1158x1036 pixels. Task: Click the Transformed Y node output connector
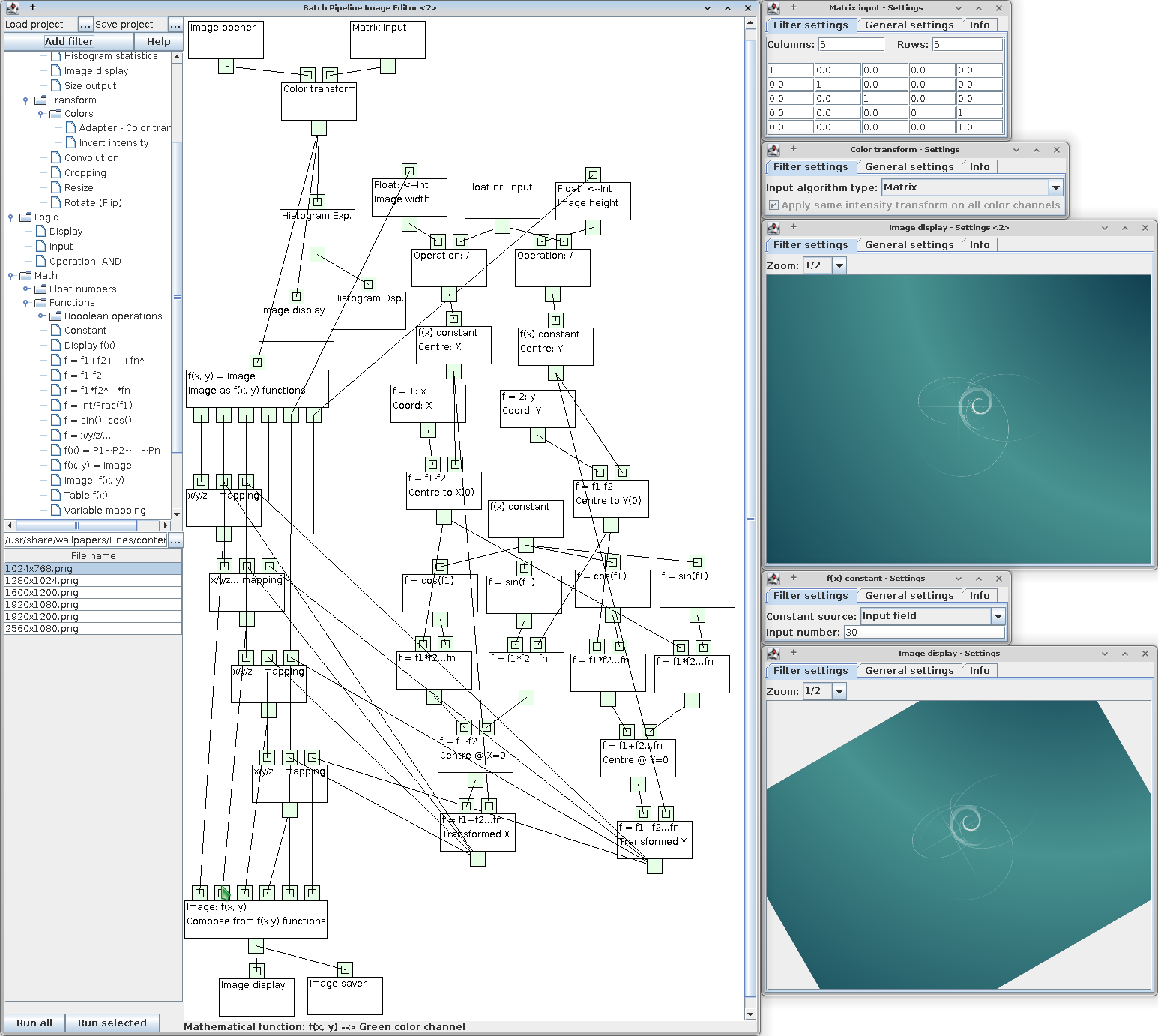tap(654, 867)
